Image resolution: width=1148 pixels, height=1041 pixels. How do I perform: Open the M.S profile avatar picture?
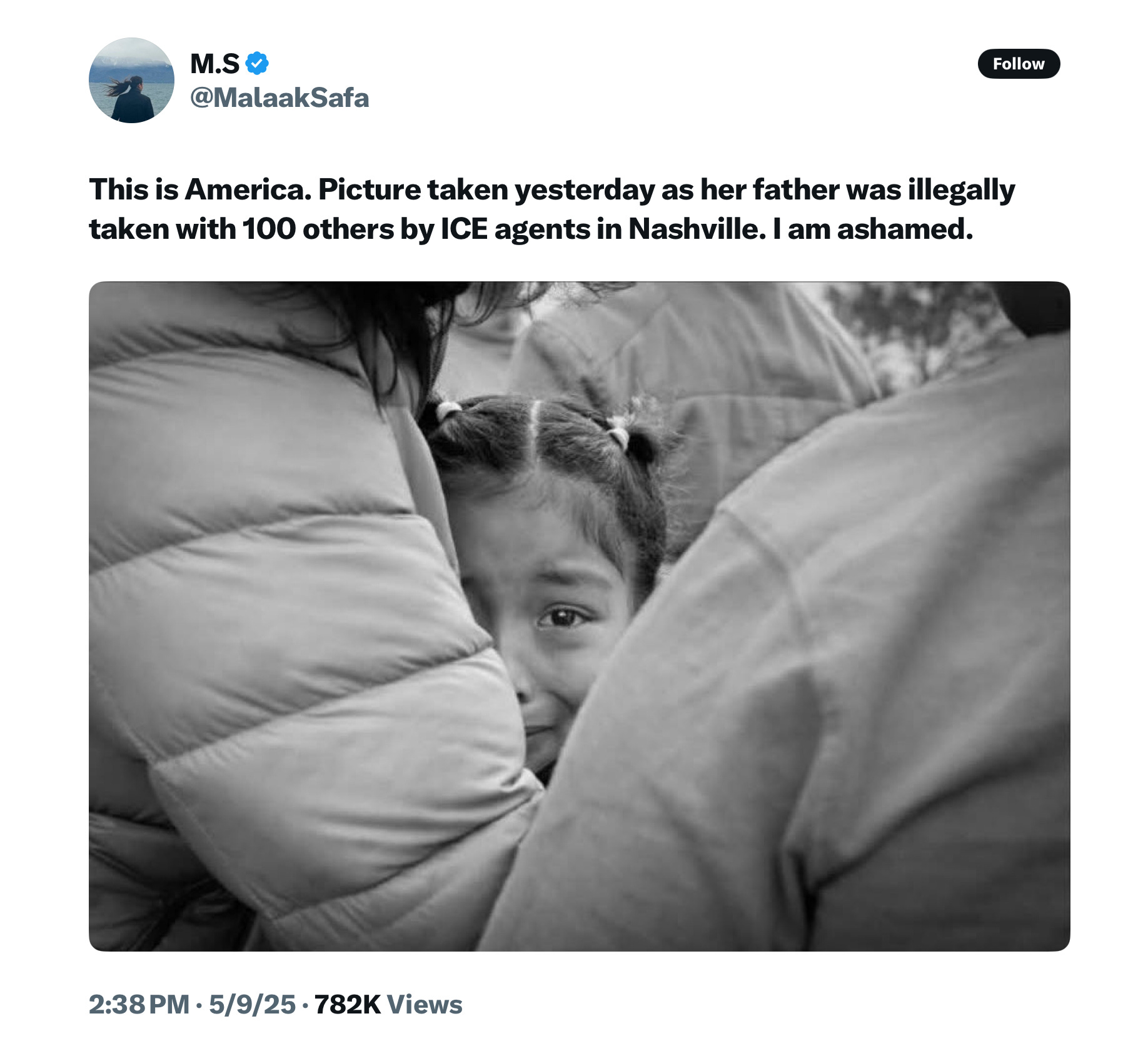(x=131, y=80)
